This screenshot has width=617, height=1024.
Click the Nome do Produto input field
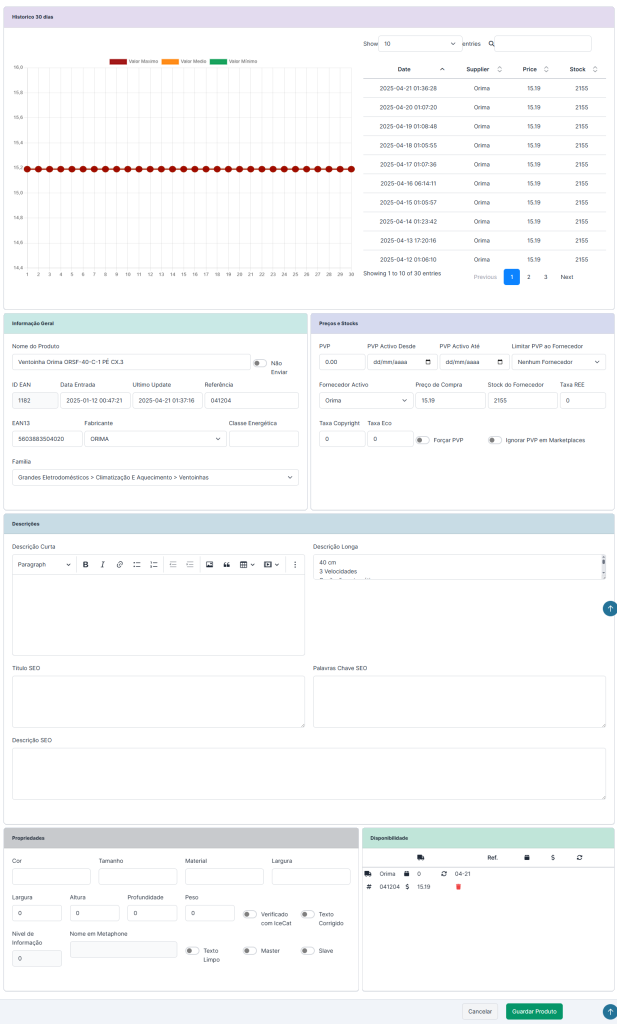[x=130, y=362]
